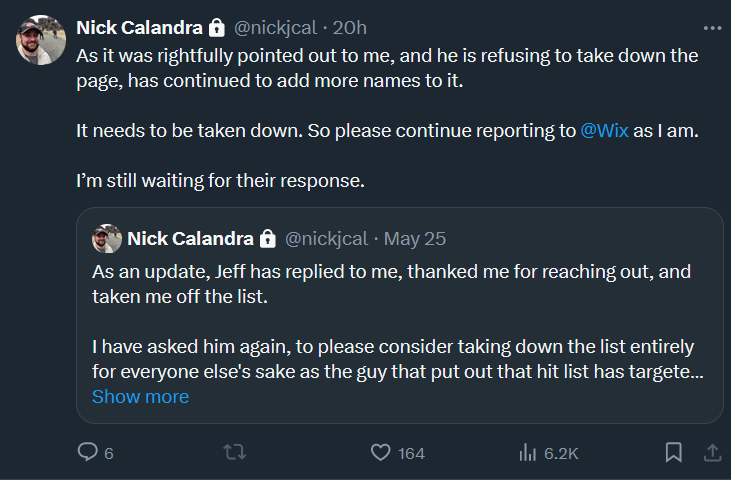Click the lock icon in the quoted tweet header

coord(268,239)
